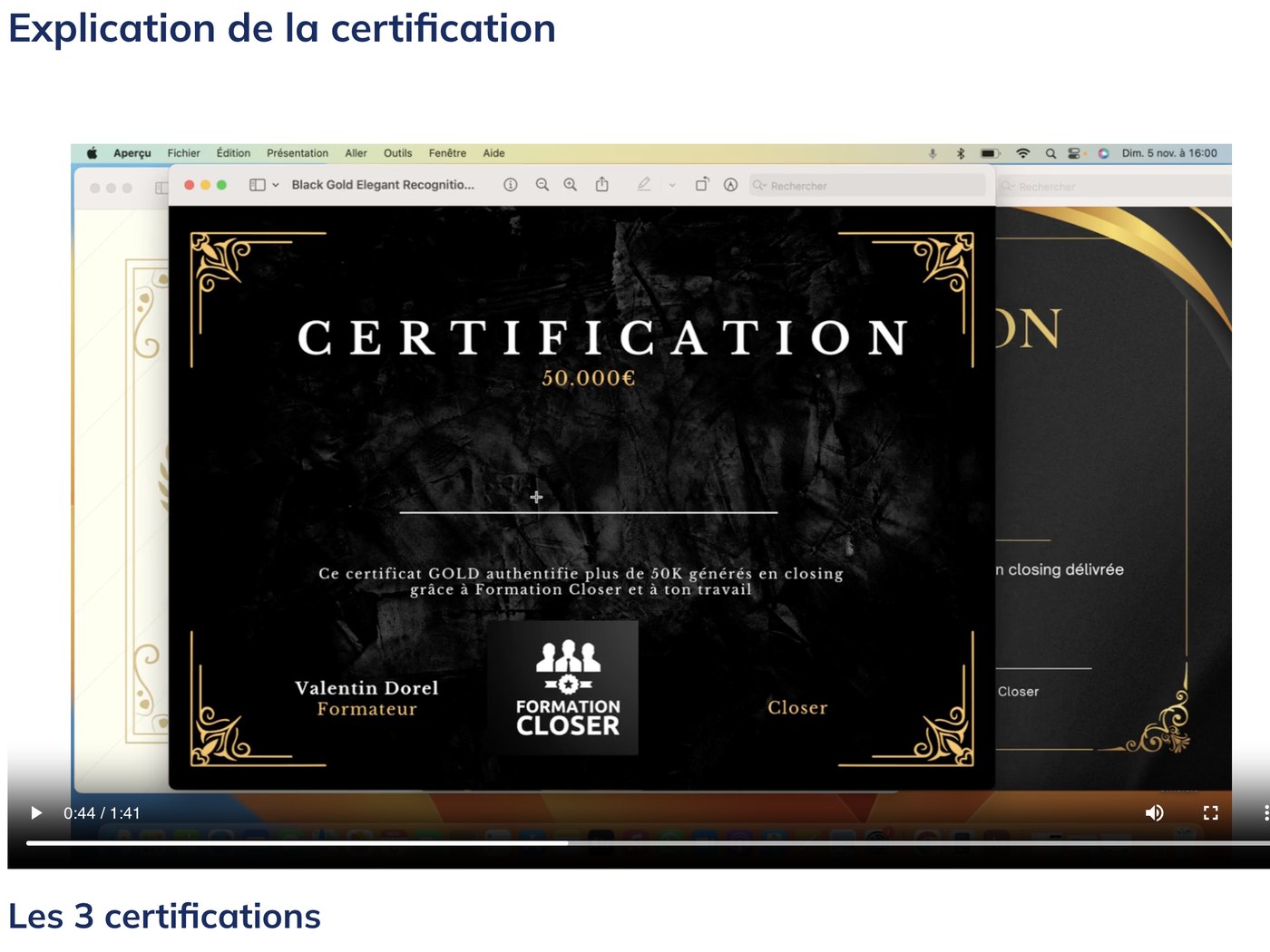The height and width of the screenshot is (952, 1270).
Task: Click the rotate icon in Preview toolbar
Action: click(x=701, y=184)
